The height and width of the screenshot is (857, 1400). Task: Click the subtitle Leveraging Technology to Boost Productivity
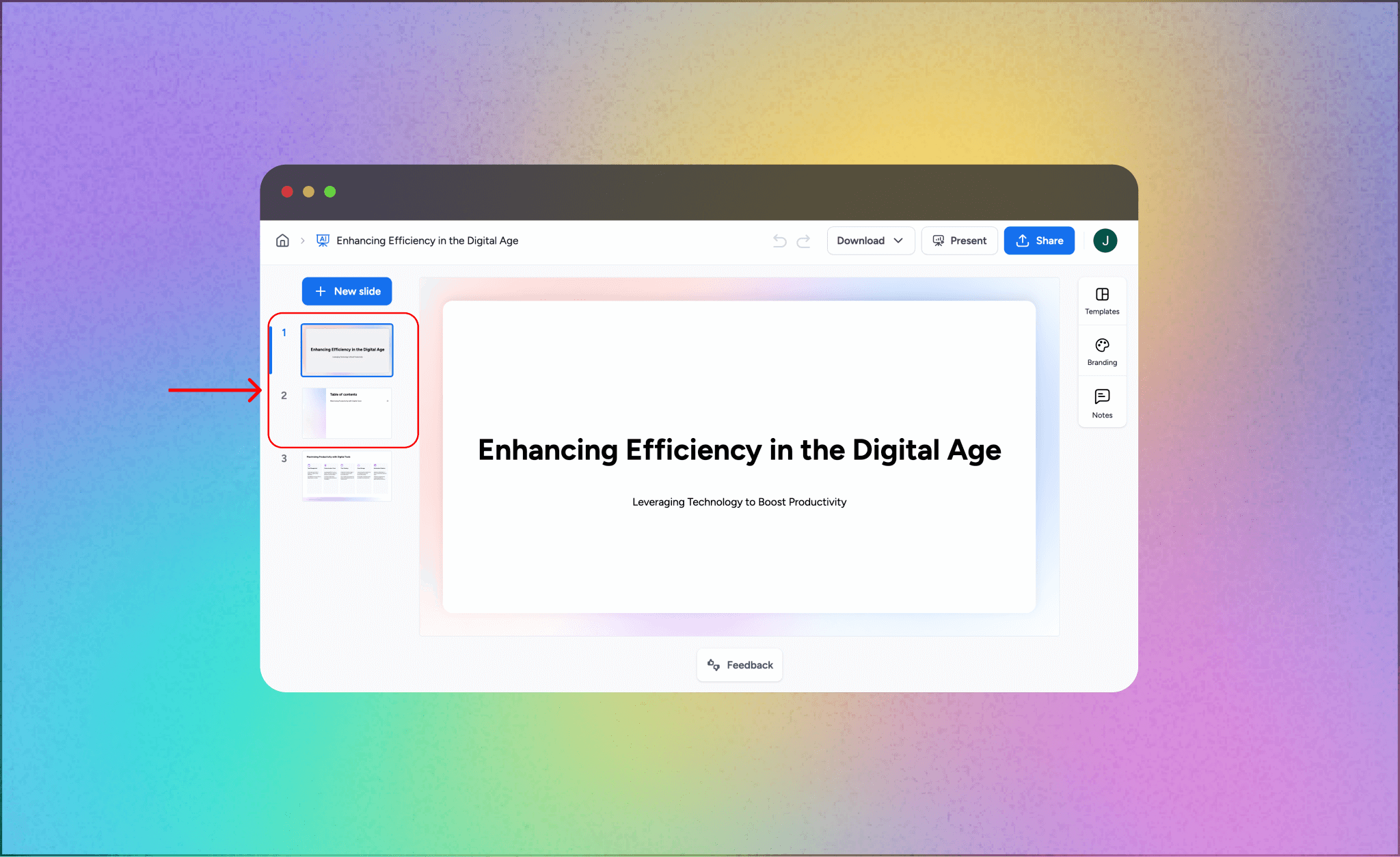point(739,502)
